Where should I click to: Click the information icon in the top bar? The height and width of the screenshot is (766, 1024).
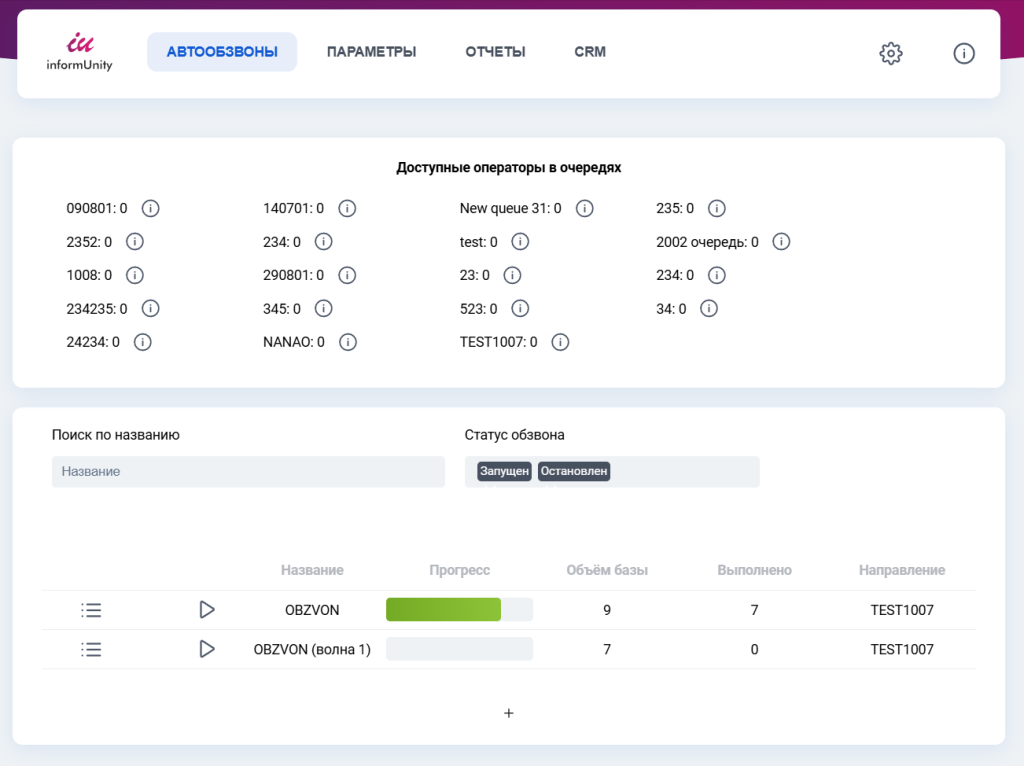coord(963,53)
